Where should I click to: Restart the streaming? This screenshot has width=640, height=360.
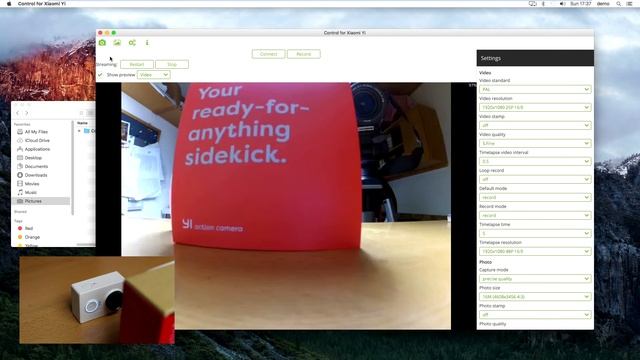click(x=137, y=64)
